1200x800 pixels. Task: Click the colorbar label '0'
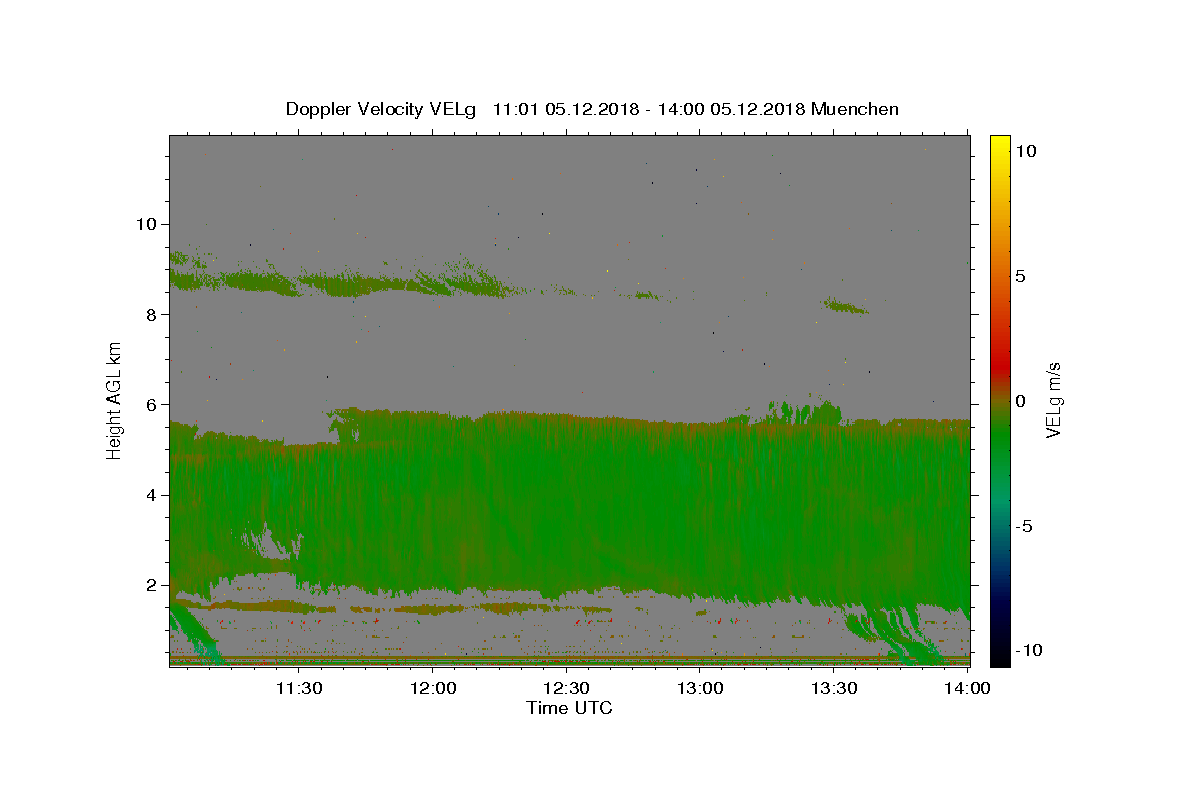pyautogui.click(x=1020, y=401)
